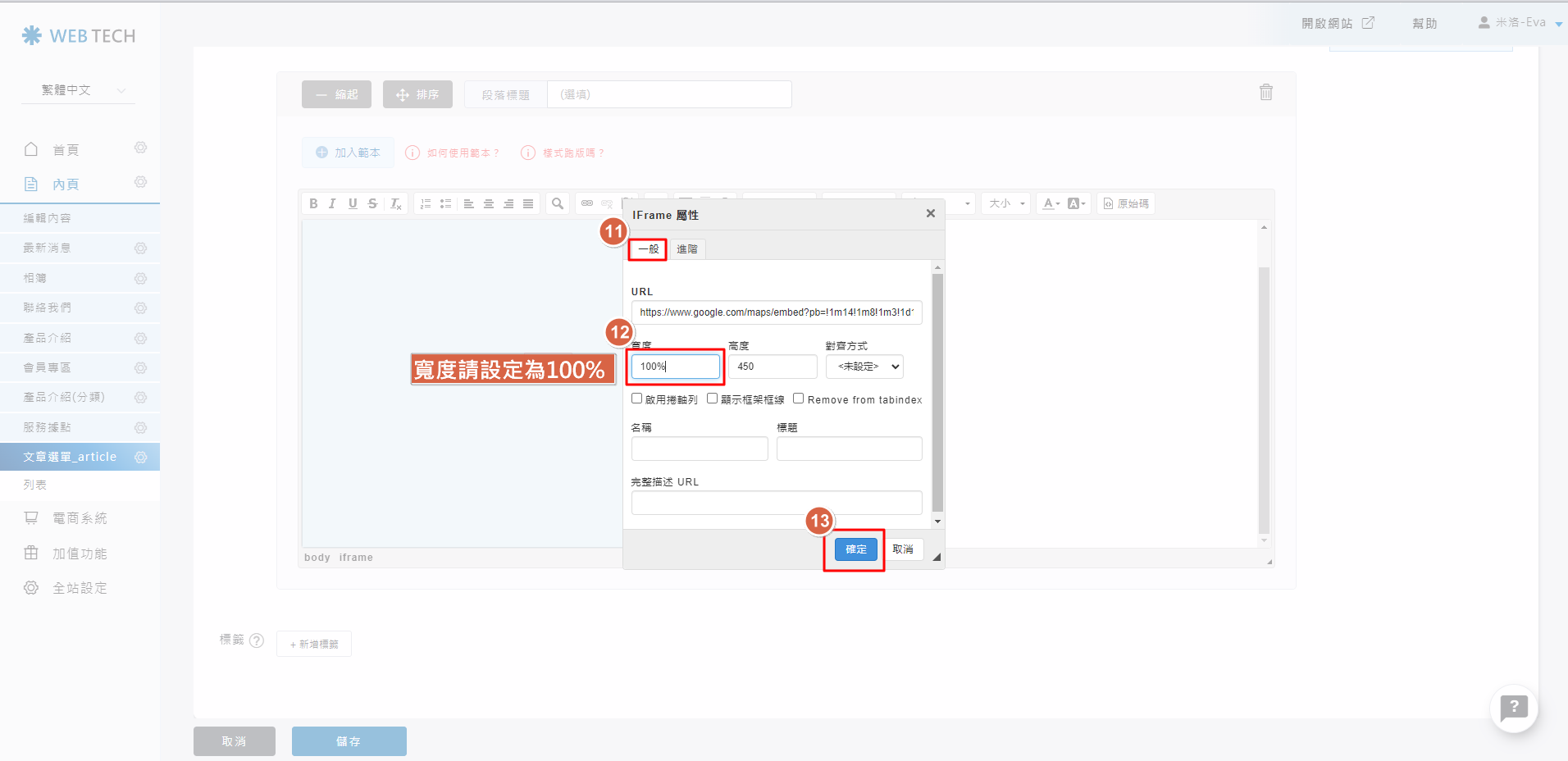Click the strikethrough formatting icon

372,203
